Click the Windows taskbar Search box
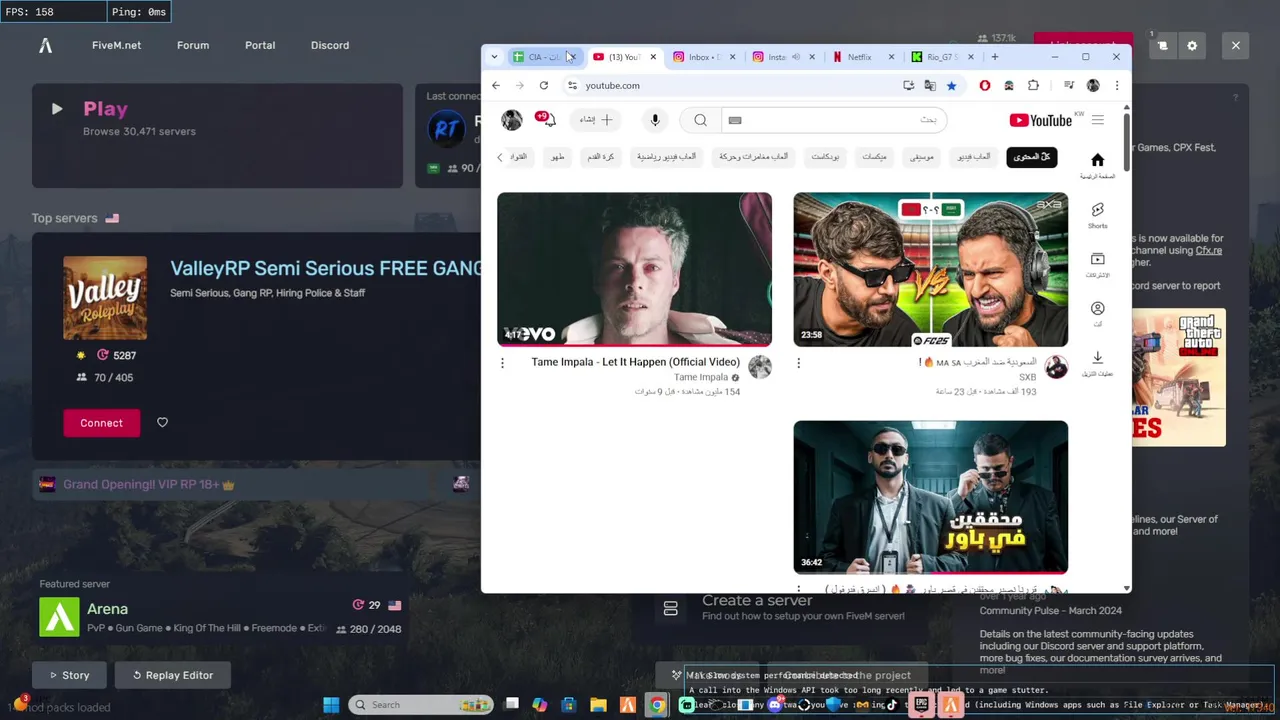This screenshot has height=720, width=1280. click(420, 705)
